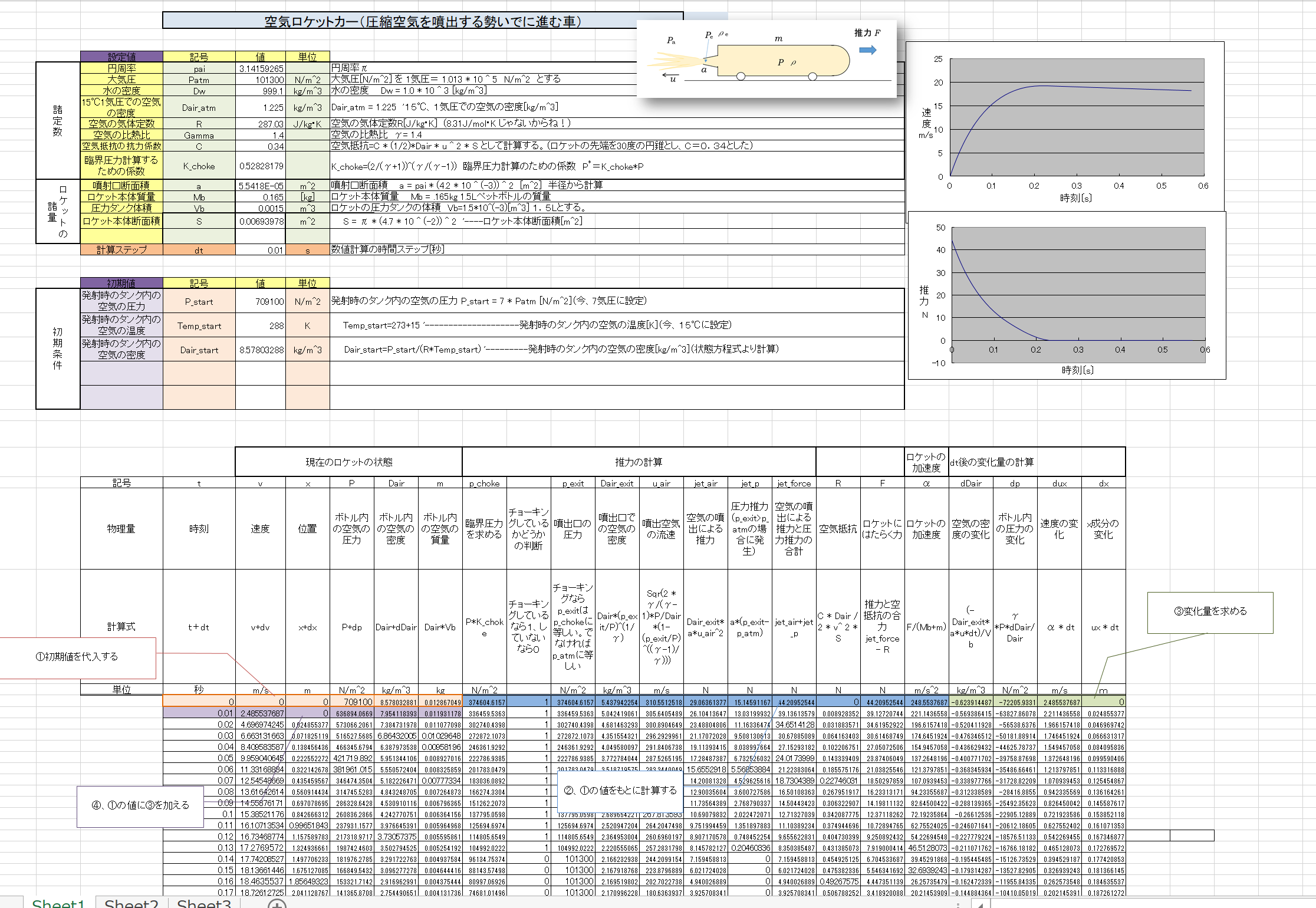Select callout ③変化量を求める
The height and width of the screenshot is (908, 1316).
coord(1210,612)
